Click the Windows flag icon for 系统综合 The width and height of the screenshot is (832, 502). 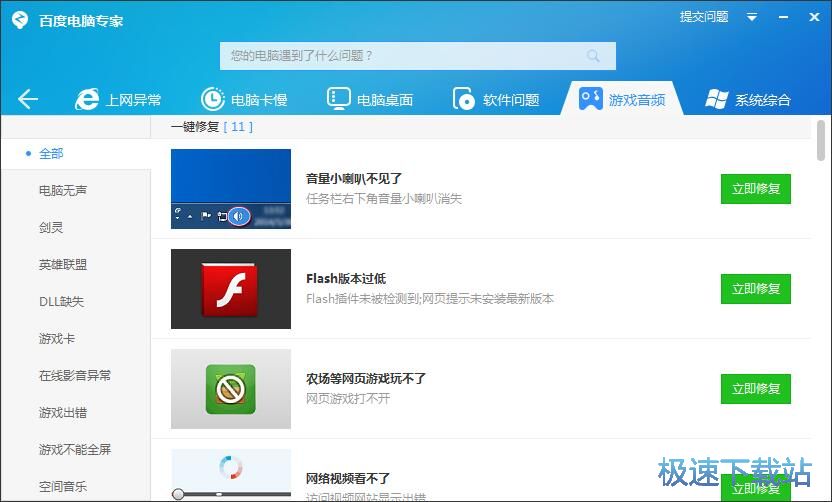[x=717, y=99]
